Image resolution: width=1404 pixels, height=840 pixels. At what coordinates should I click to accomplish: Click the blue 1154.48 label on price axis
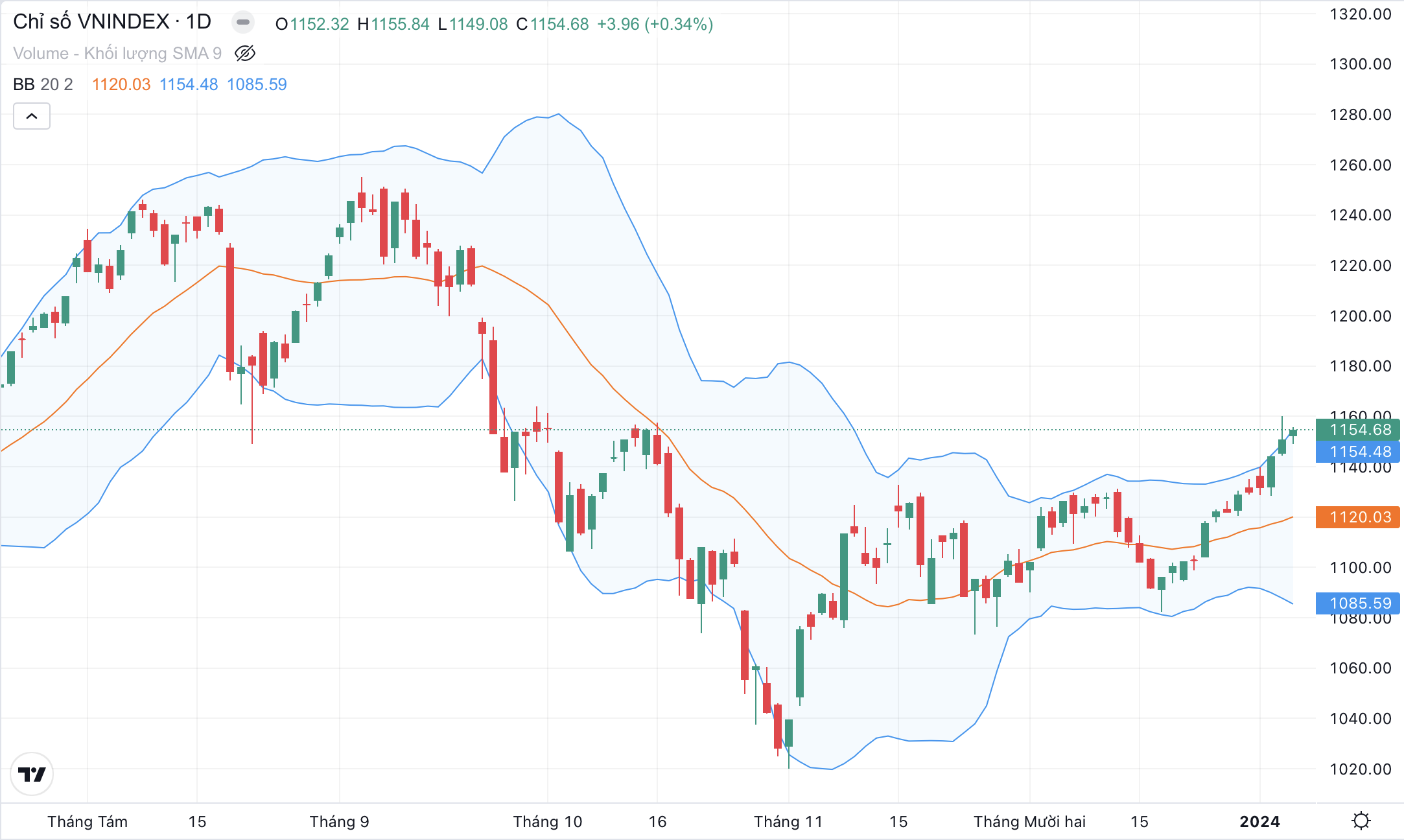[x=1358, y=452]
